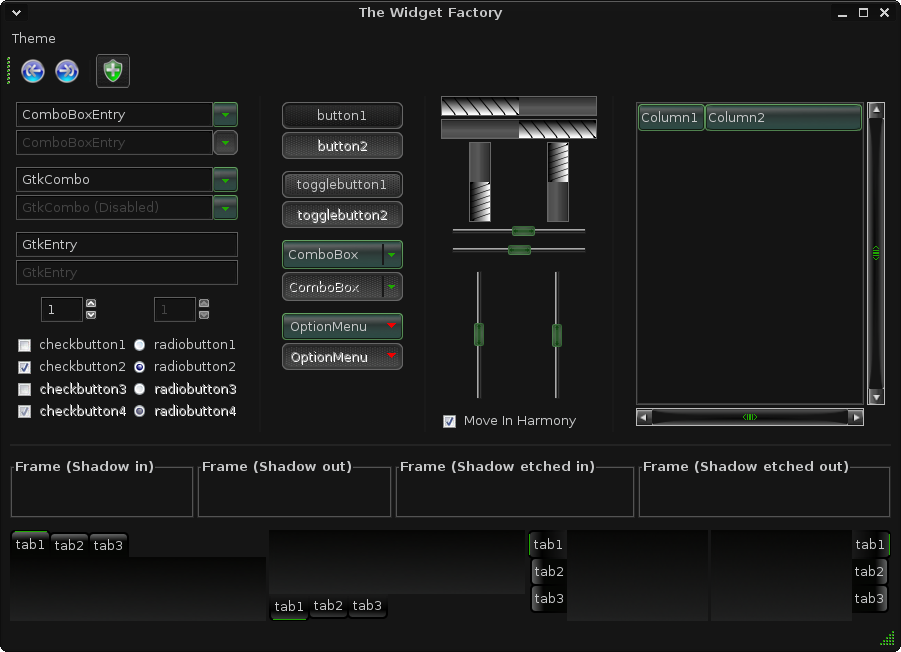The width and height of the screenshot is (901, 652).
Task: Click the vertical scrollbar green thumb
Action: pyautogui.click(x=876, y=253)
